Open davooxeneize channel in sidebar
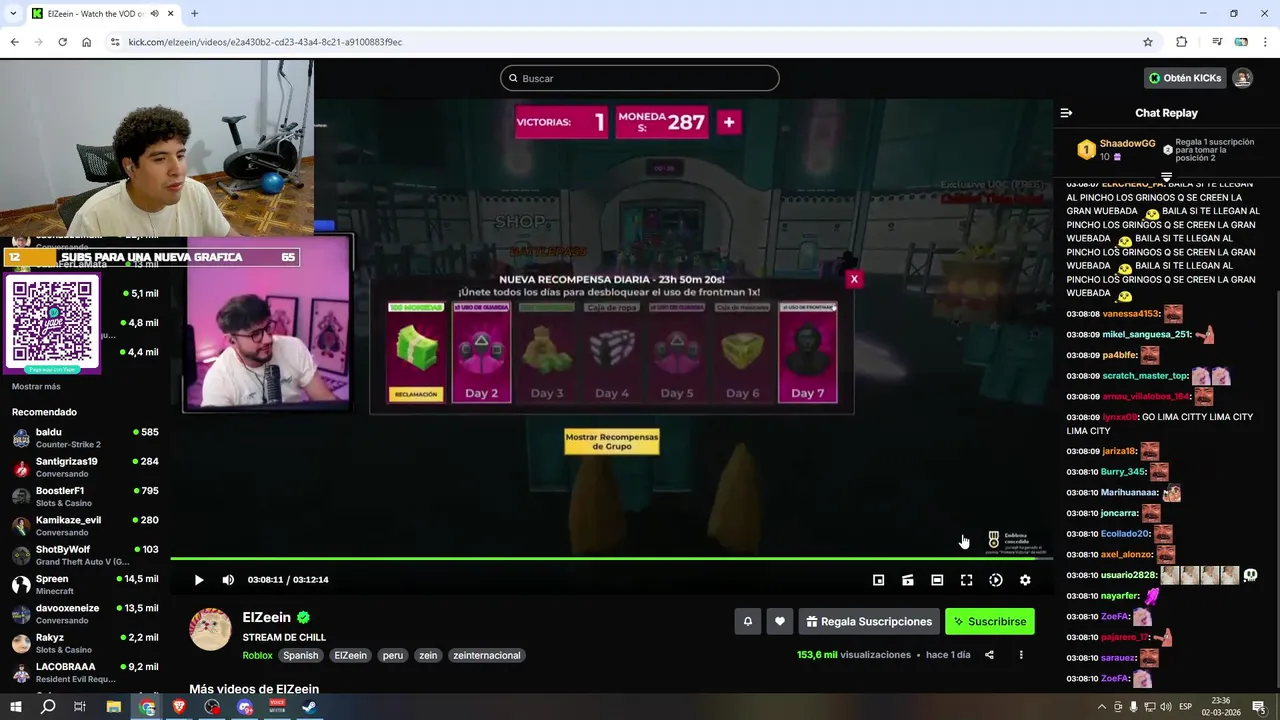1280x720 pixels. (x=85, y=614)
